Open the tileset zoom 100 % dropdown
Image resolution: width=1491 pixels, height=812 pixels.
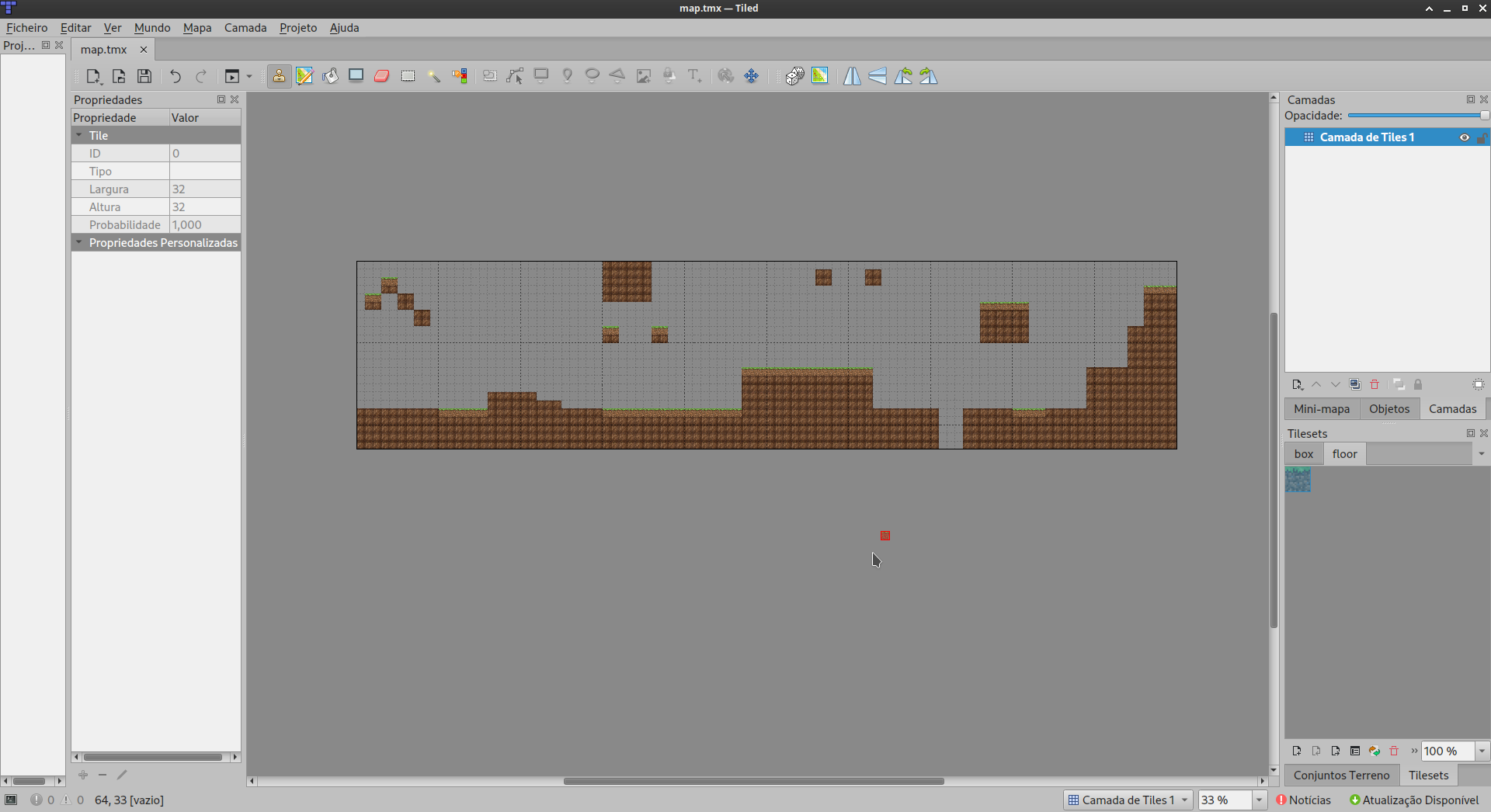tap(1482, 751)
